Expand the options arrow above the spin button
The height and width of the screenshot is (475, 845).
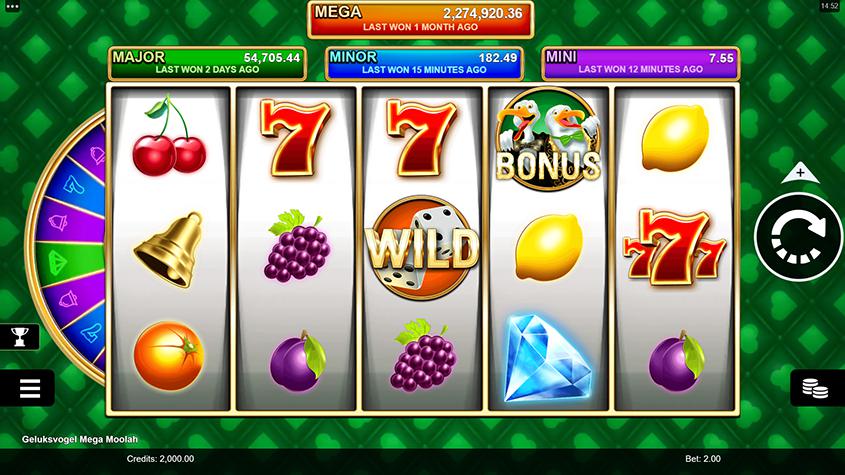point(800,173)
